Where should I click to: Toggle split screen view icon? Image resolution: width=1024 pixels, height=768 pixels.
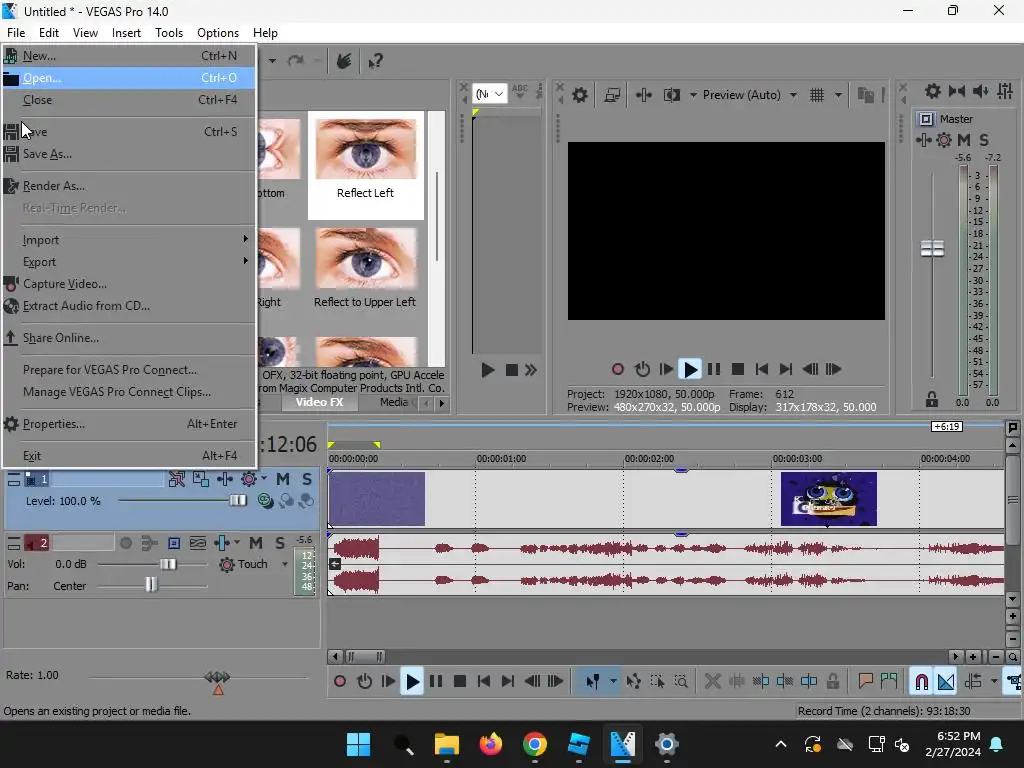coord(671,95)
